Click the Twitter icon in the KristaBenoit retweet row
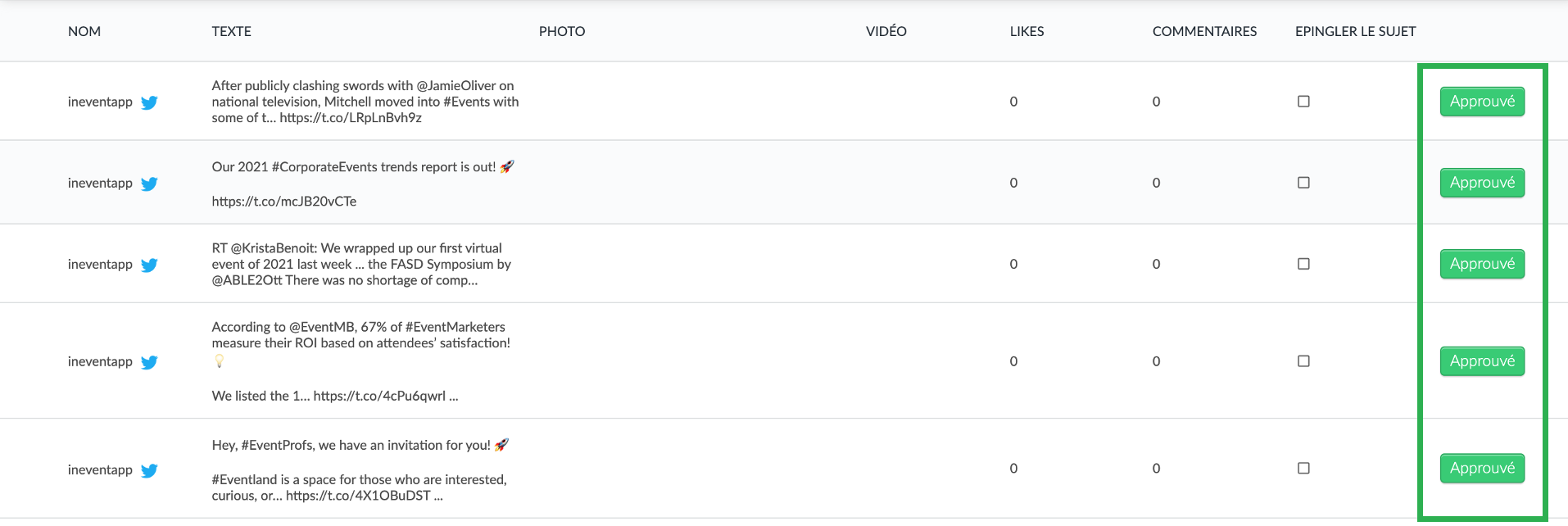This screenshot has width=1568, height=526. (149, 265)
